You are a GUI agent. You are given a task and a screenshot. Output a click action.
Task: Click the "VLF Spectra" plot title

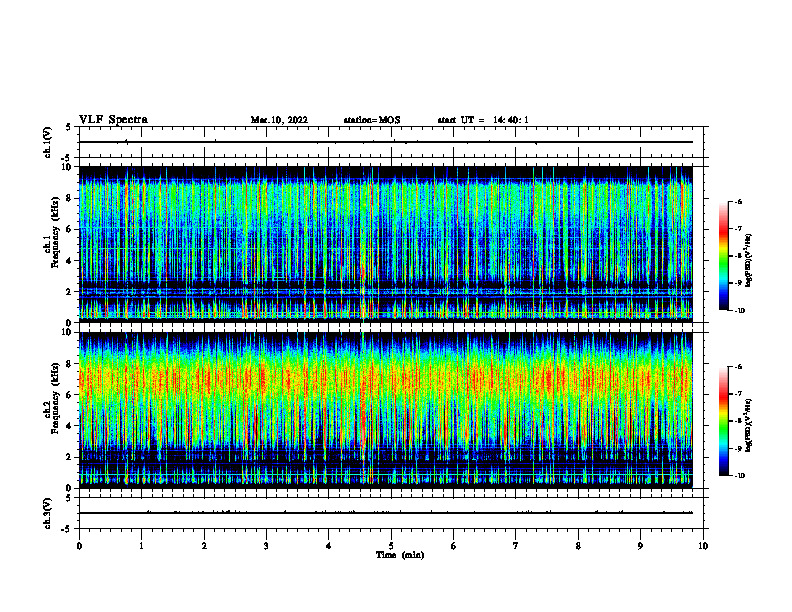(x=113, y=119)
